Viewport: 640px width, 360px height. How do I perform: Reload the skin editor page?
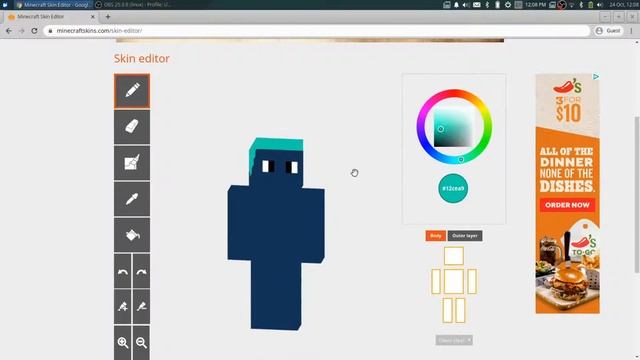pyautogui.click(x=34, y=31)
